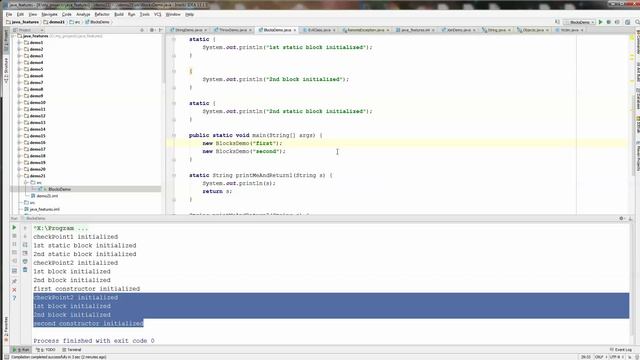Click demo21 in breadcrumb bar
This screenshot has height=360, width=640.
tap(54, 22)
